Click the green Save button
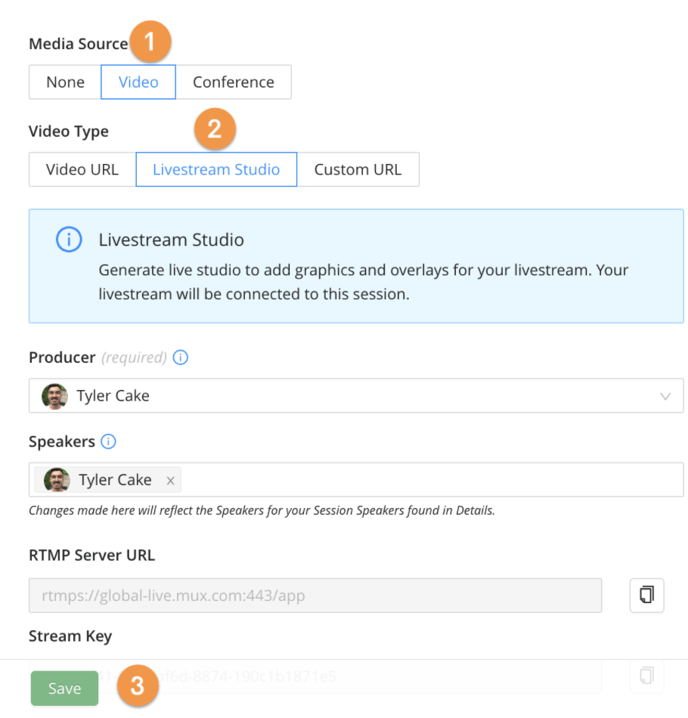Image resolution: width=688 pixels, height=718 pixels. click(65, 688)
